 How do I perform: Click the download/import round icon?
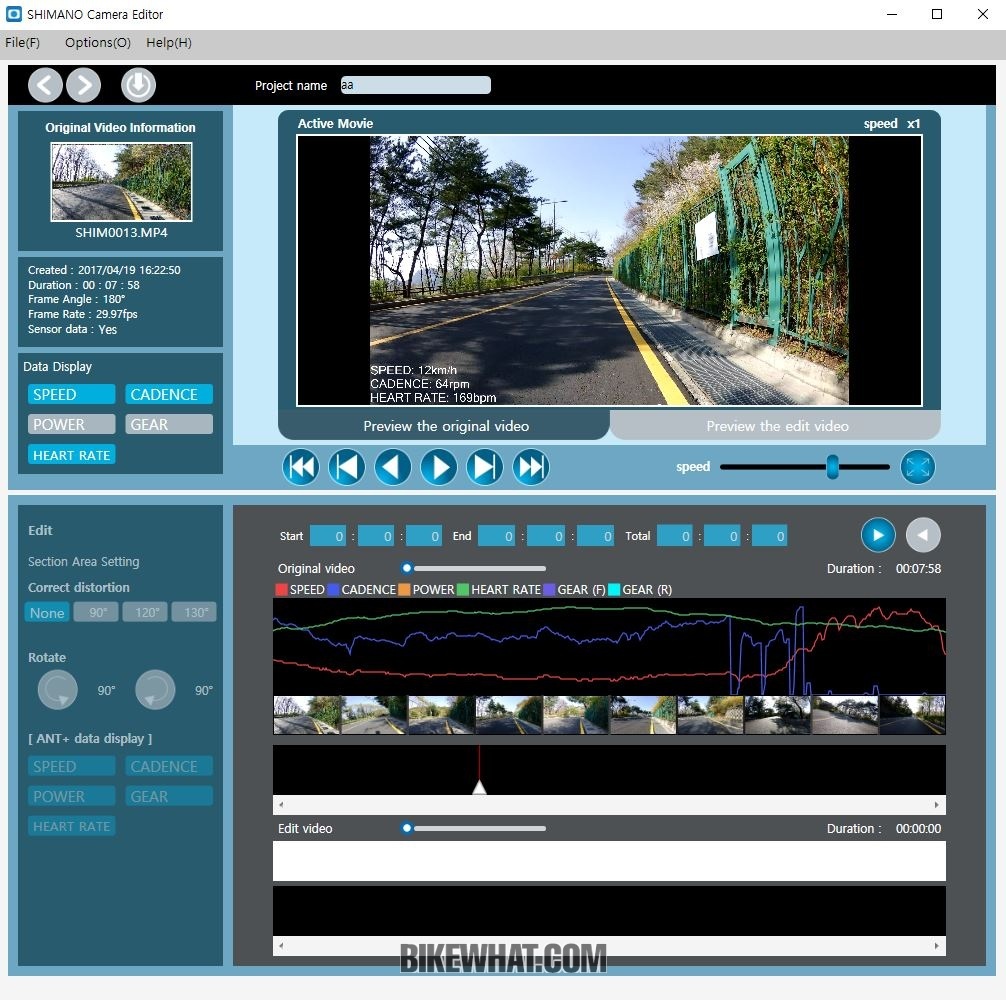click(x=139, y=85)
